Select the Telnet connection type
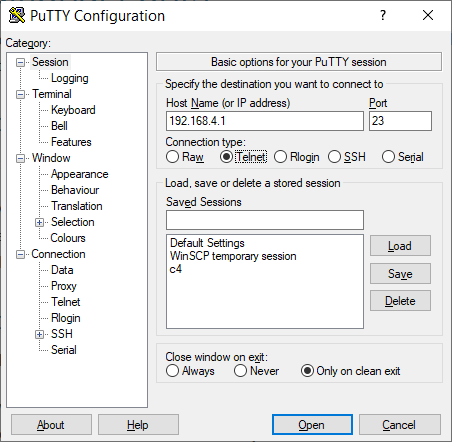This screenshot has height=442, width=452. [226, 157]
